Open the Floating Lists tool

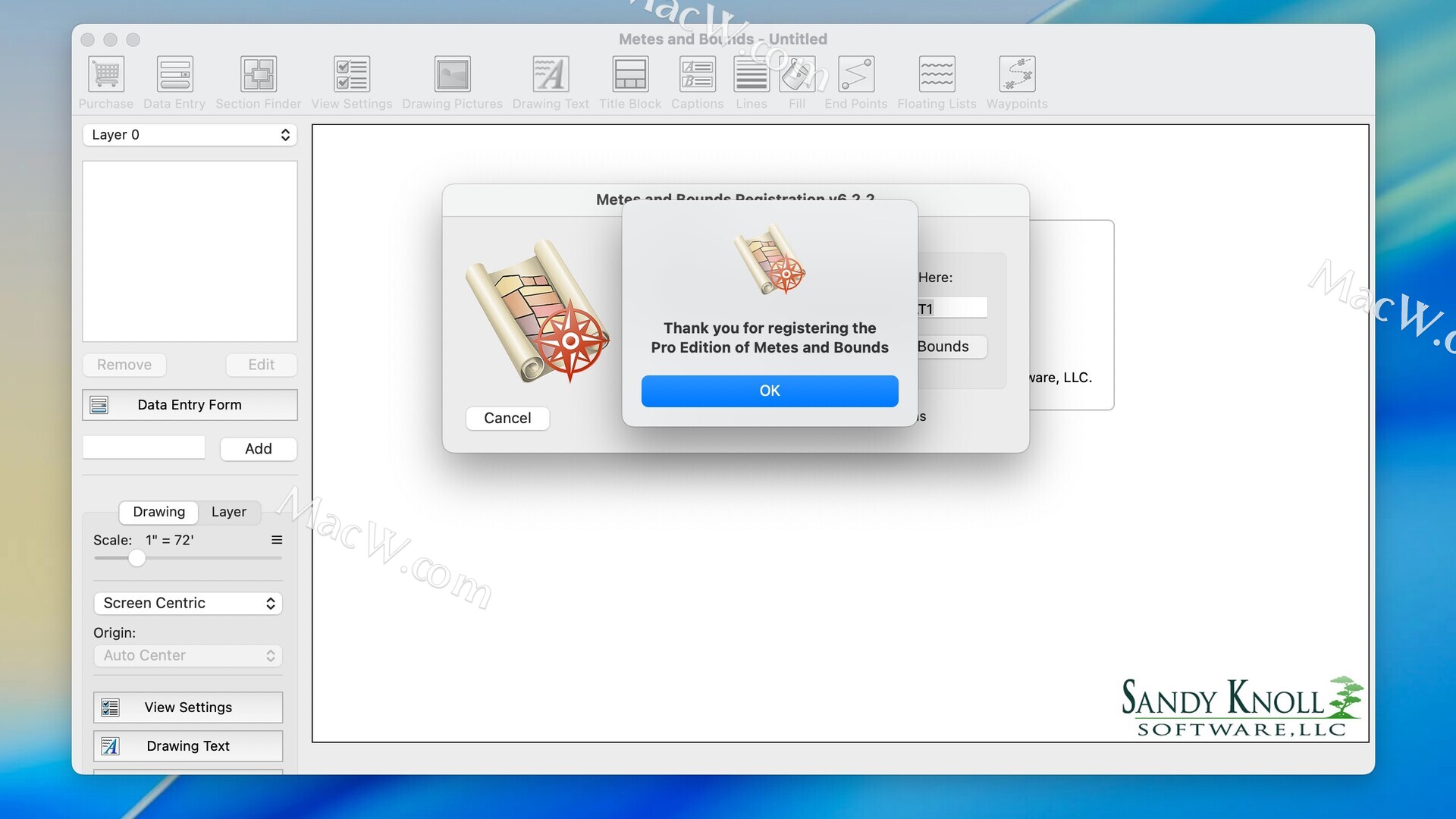[x=937, y=74]
